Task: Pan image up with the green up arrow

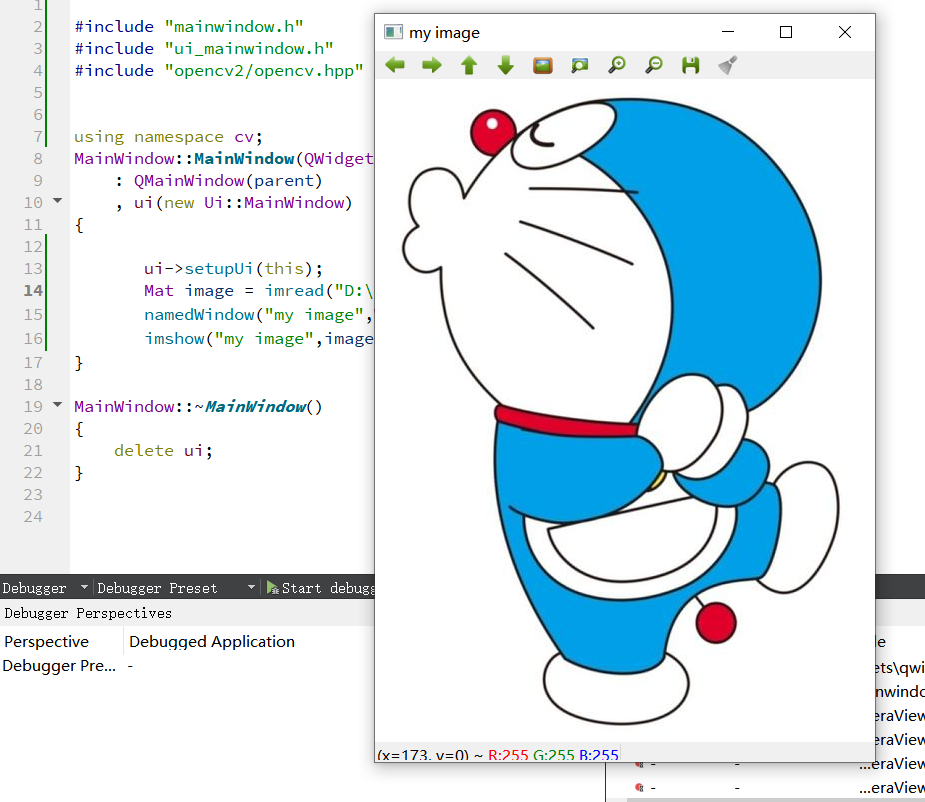Action: coord(469,65)
